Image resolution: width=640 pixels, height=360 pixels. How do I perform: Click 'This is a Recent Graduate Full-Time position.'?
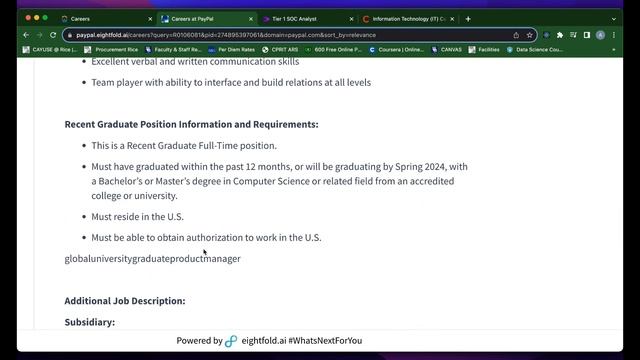(x=184, y=146)
